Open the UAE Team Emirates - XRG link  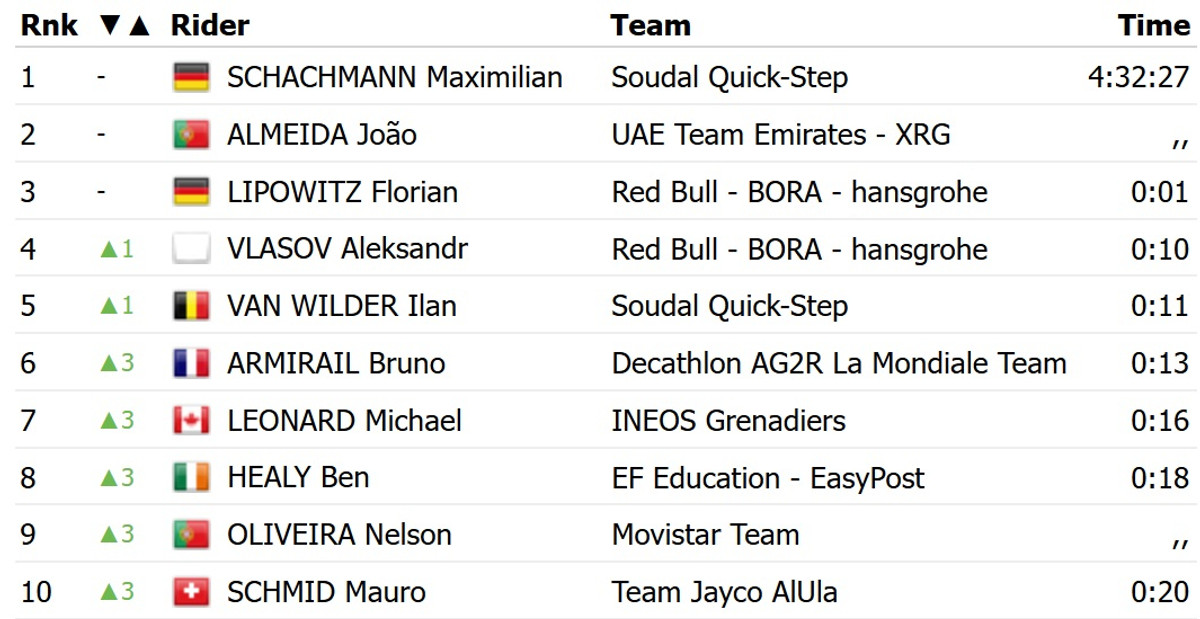coord(780,134)
